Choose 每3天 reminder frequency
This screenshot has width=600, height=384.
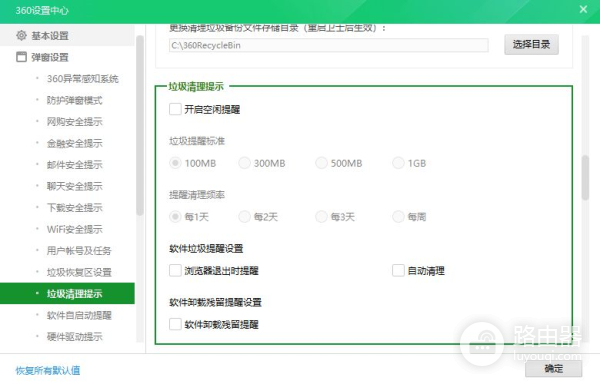pyautogui.click(x=321, y=217)
